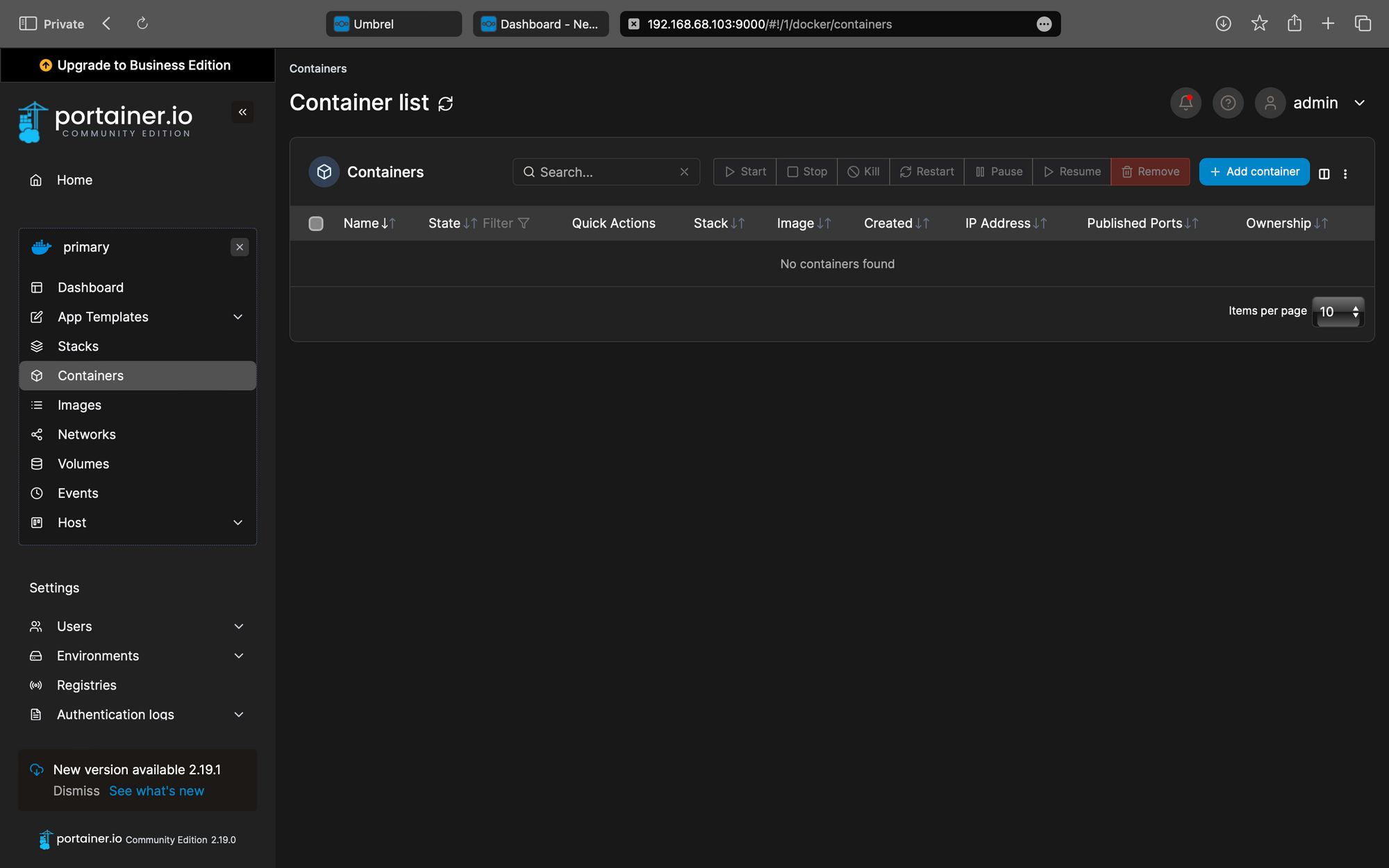The height and width of the screenshot is (868, 1389).
Task: Expand Authentication logs chevron
Action: pyautogui.click(x=239, y=715)
